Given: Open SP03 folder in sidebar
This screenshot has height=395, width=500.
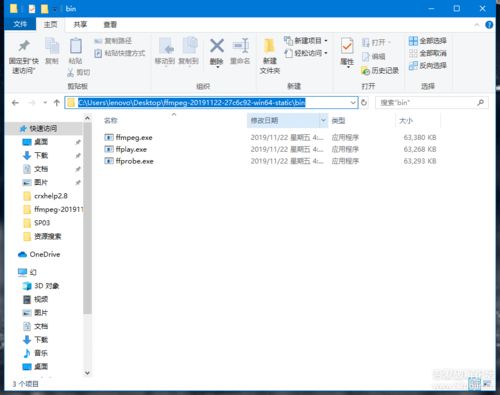Looking at the screenshot, I should [x=37, y=223].
